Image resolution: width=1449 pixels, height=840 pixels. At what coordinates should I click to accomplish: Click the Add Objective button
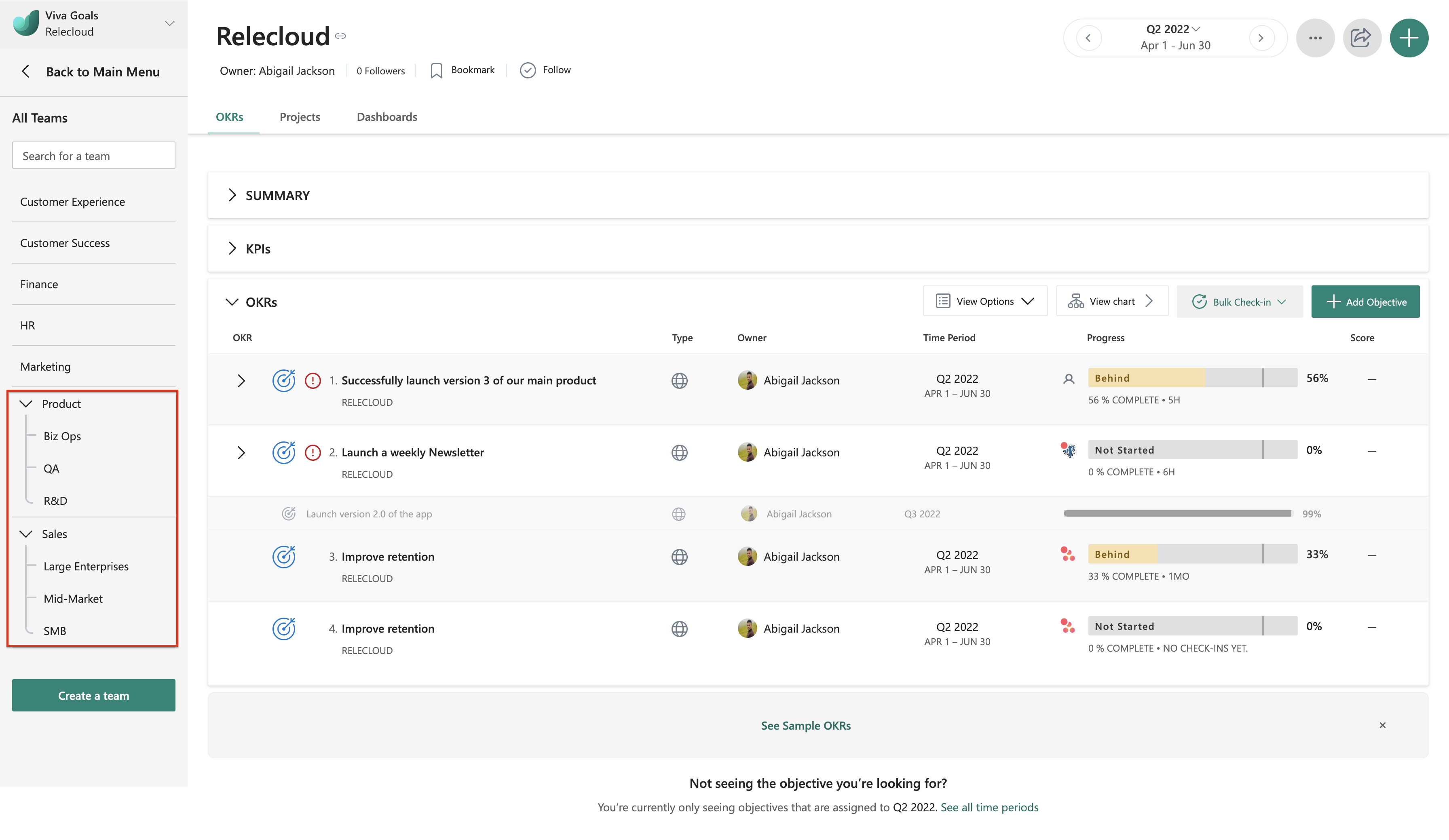tap(1365, 301)
